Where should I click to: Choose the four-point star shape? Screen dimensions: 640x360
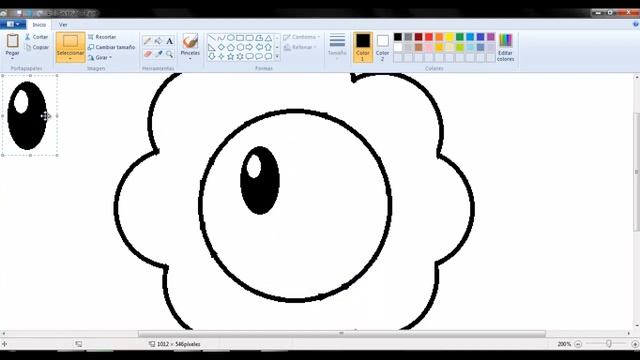(221, 57)
